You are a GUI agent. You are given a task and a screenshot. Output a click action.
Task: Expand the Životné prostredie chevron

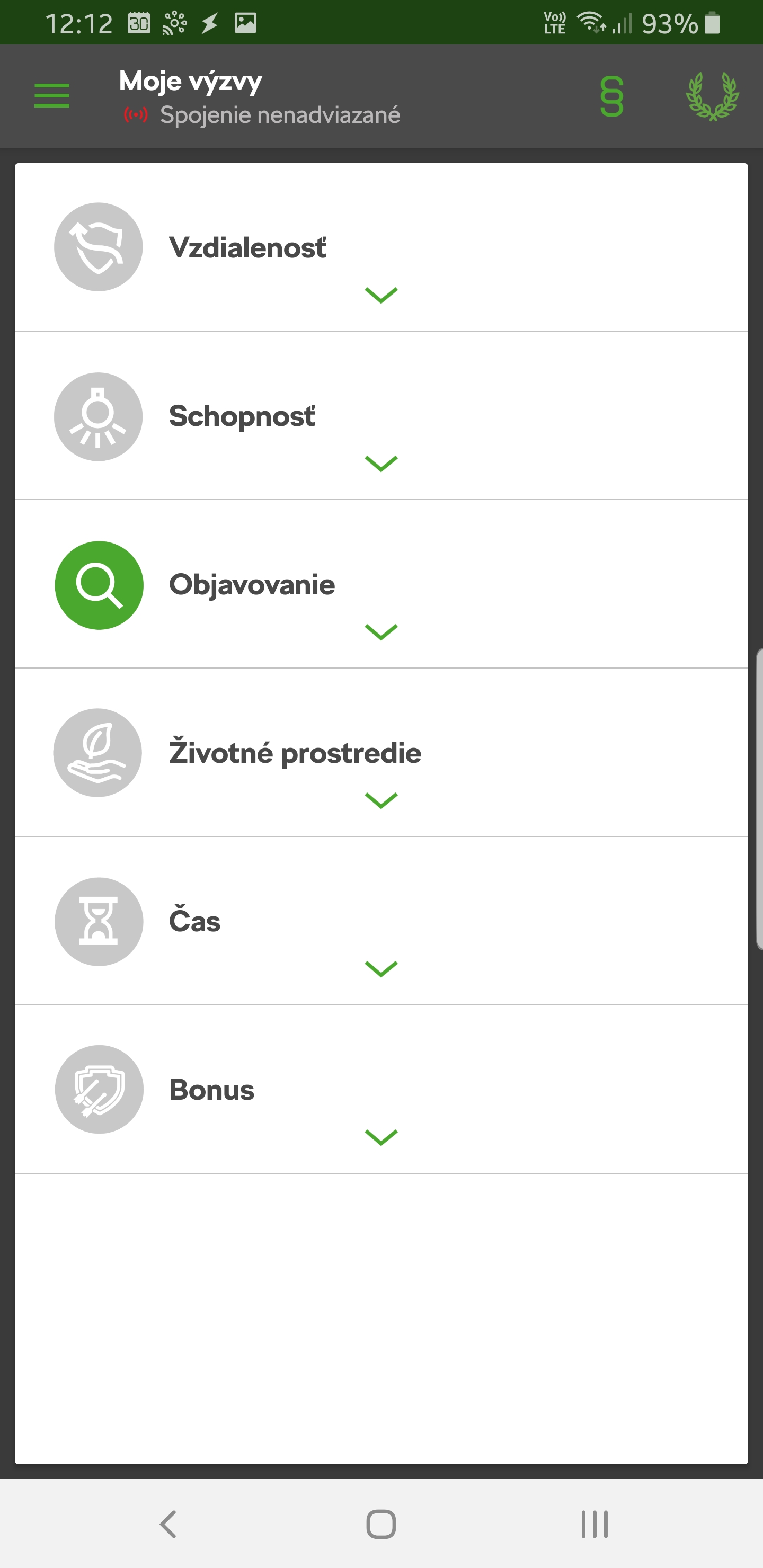tap(381, 800)
